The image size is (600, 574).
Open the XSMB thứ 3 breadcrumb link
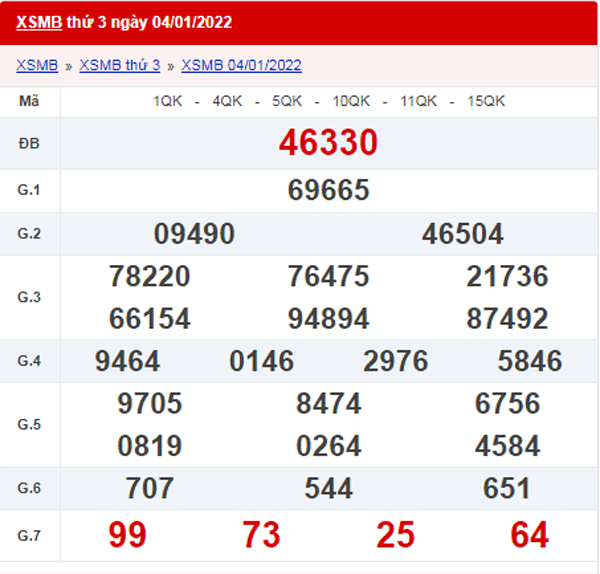[119, 66]
